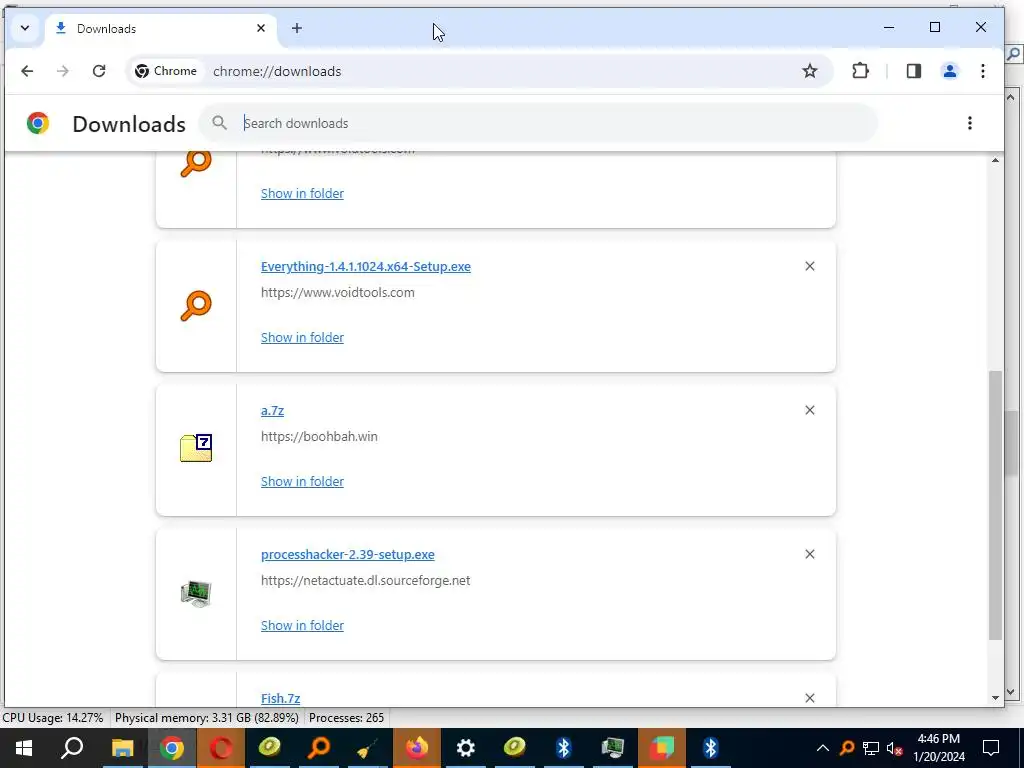Click the browser forward arrow
This screenshot has height=768, width=1024.
click(63, 71)
